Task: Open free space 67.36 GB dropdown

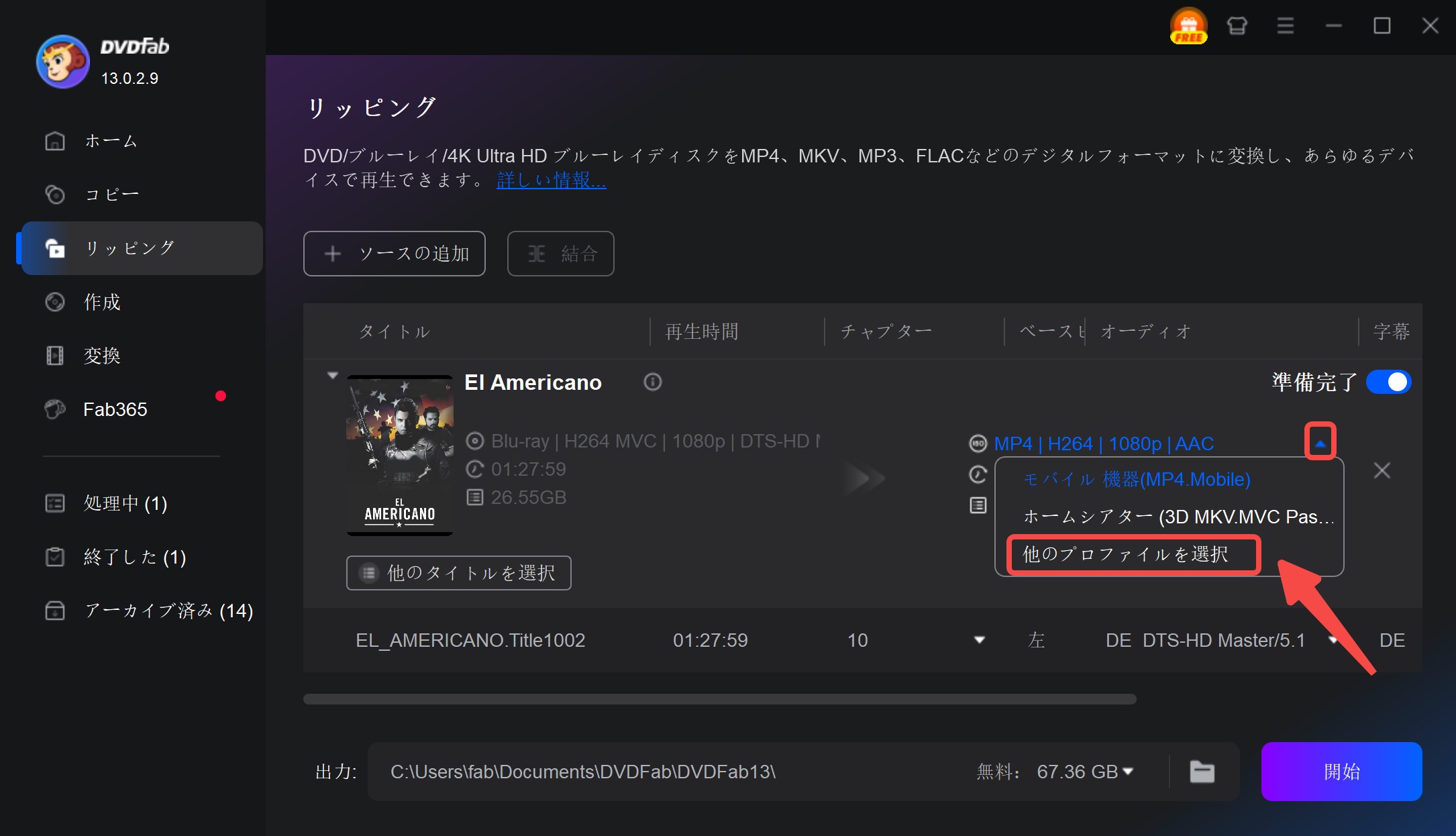Action: tap(1128, 772)
